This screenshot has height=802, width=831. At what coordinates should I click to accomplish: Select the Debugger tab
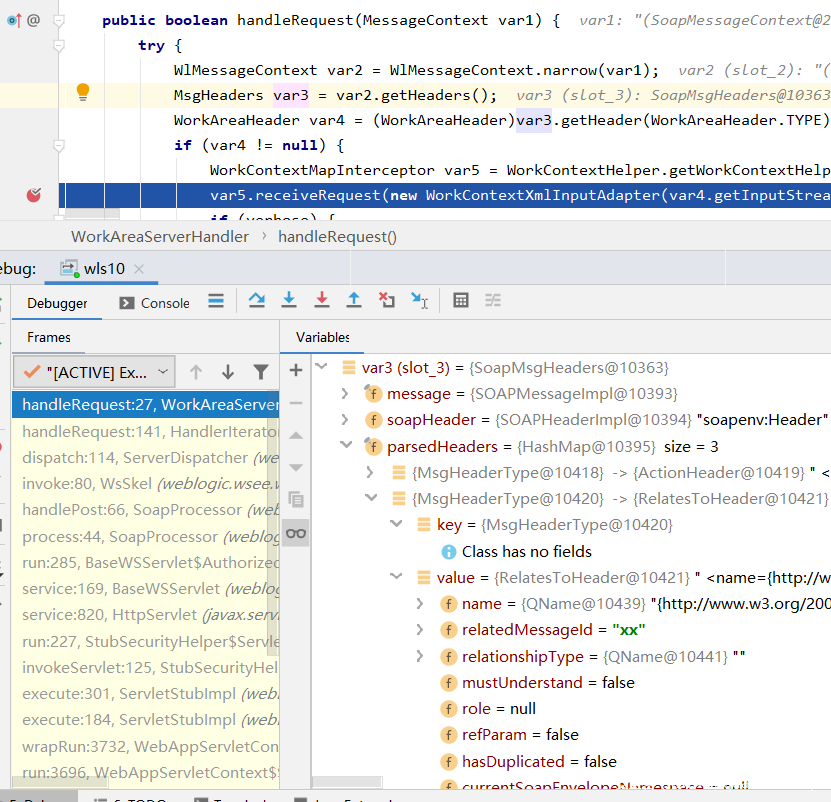pyautogui.click(x=57, y=303)
